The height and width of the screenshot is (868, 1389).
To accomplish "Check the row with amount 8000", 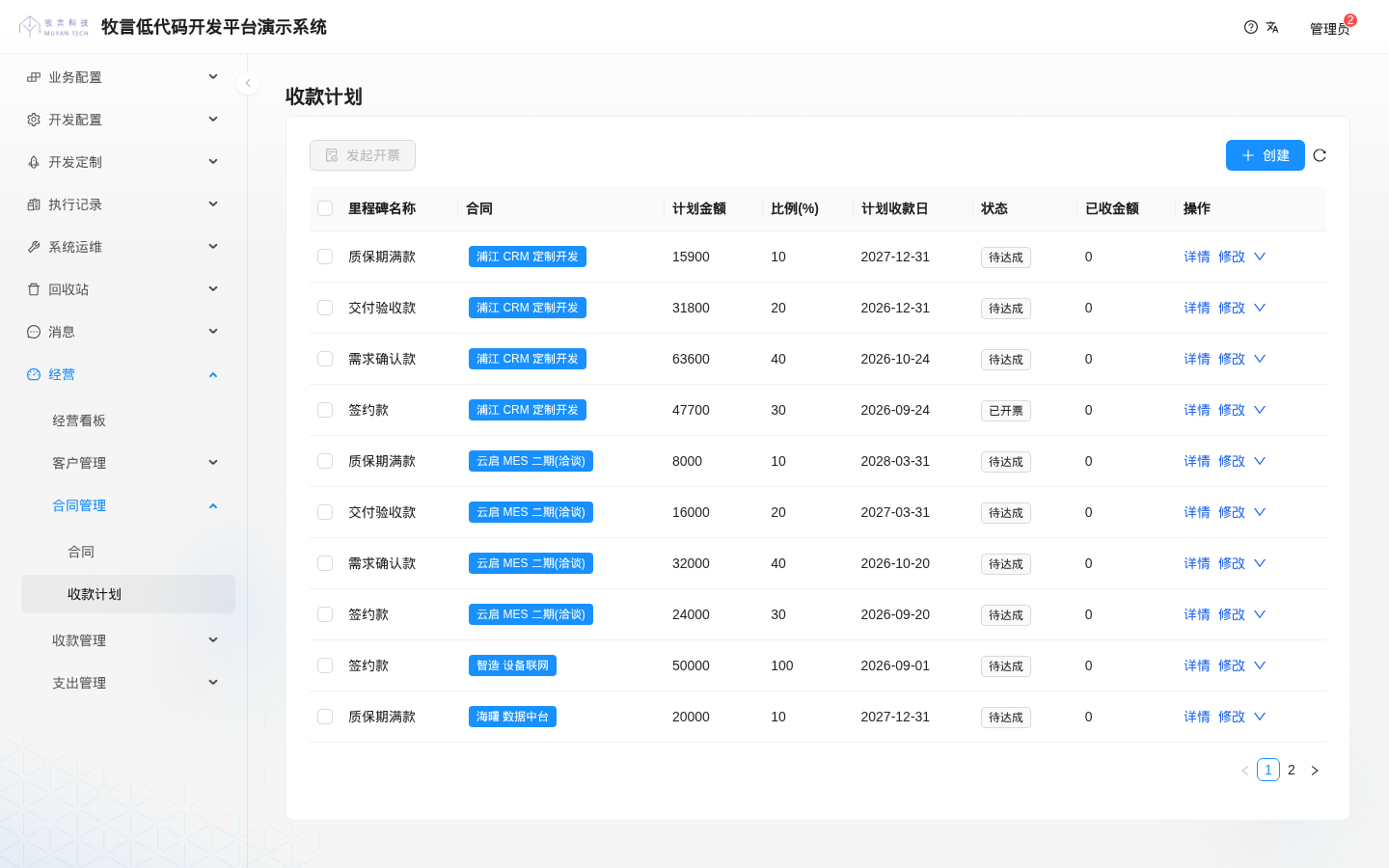I will [x=325, y=461].
